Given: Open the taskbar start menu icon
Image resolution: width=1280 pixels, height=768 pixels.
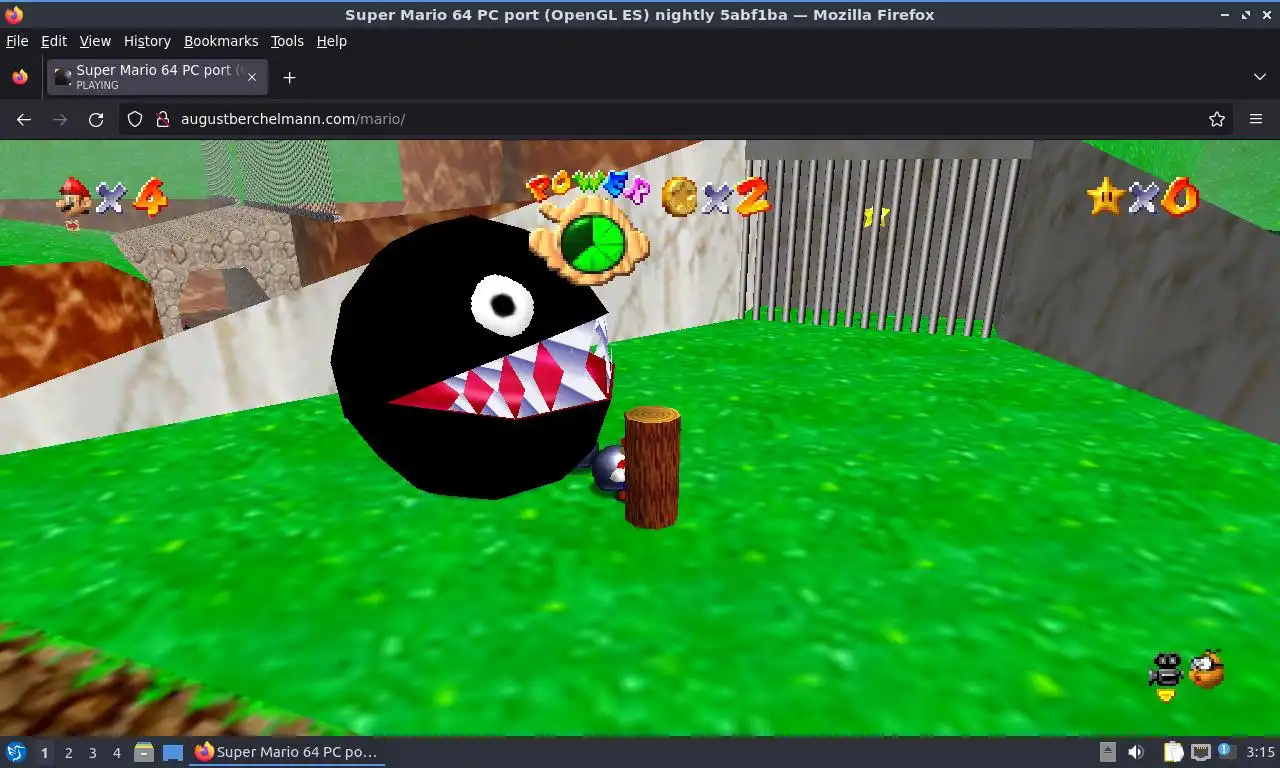Looking at the screenshot, I should click(x=15, y=752).
